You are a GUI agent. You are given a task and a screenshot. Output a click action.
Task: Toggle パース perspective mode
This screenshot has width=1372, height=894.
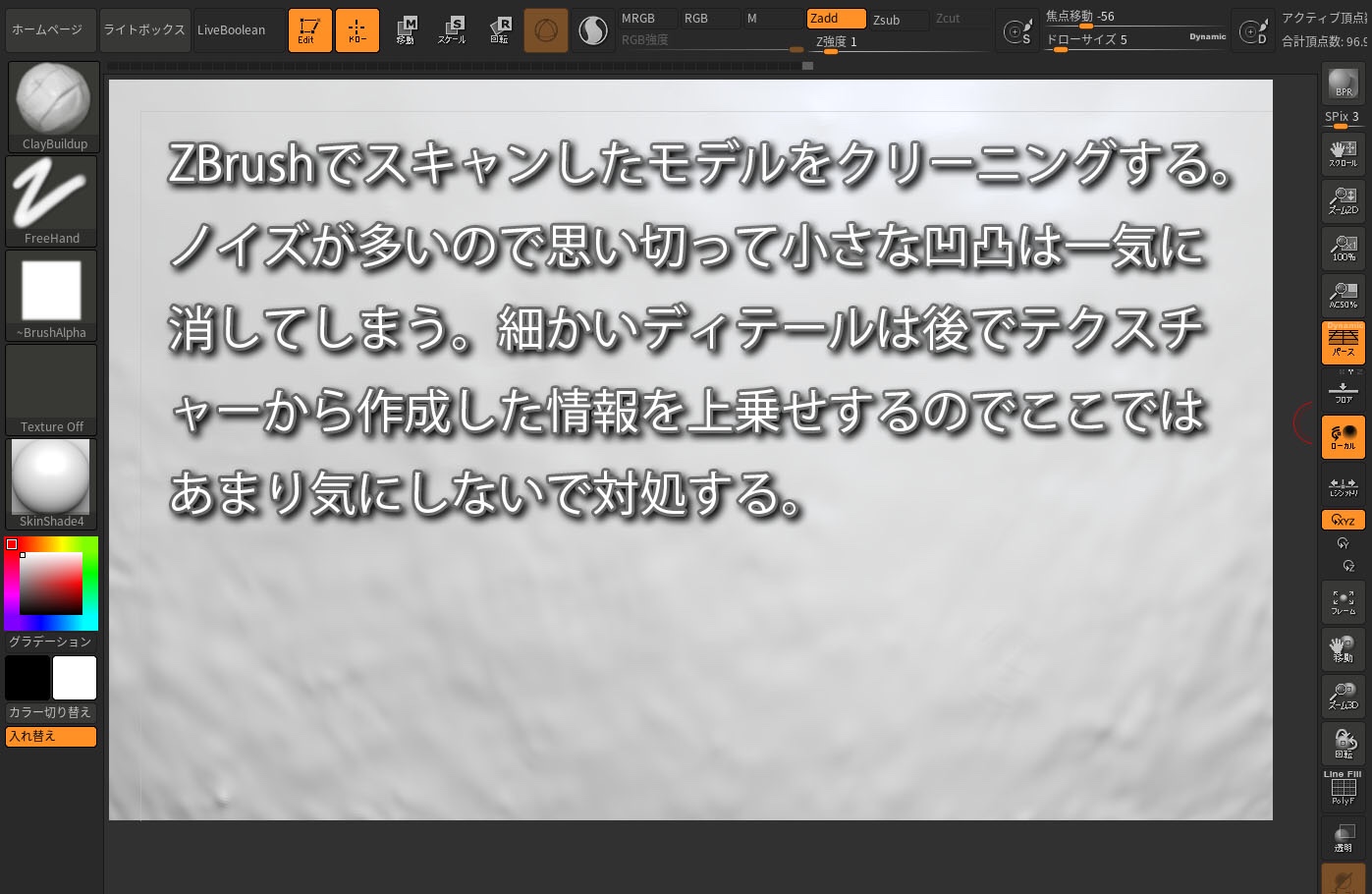coord(1344,343)
